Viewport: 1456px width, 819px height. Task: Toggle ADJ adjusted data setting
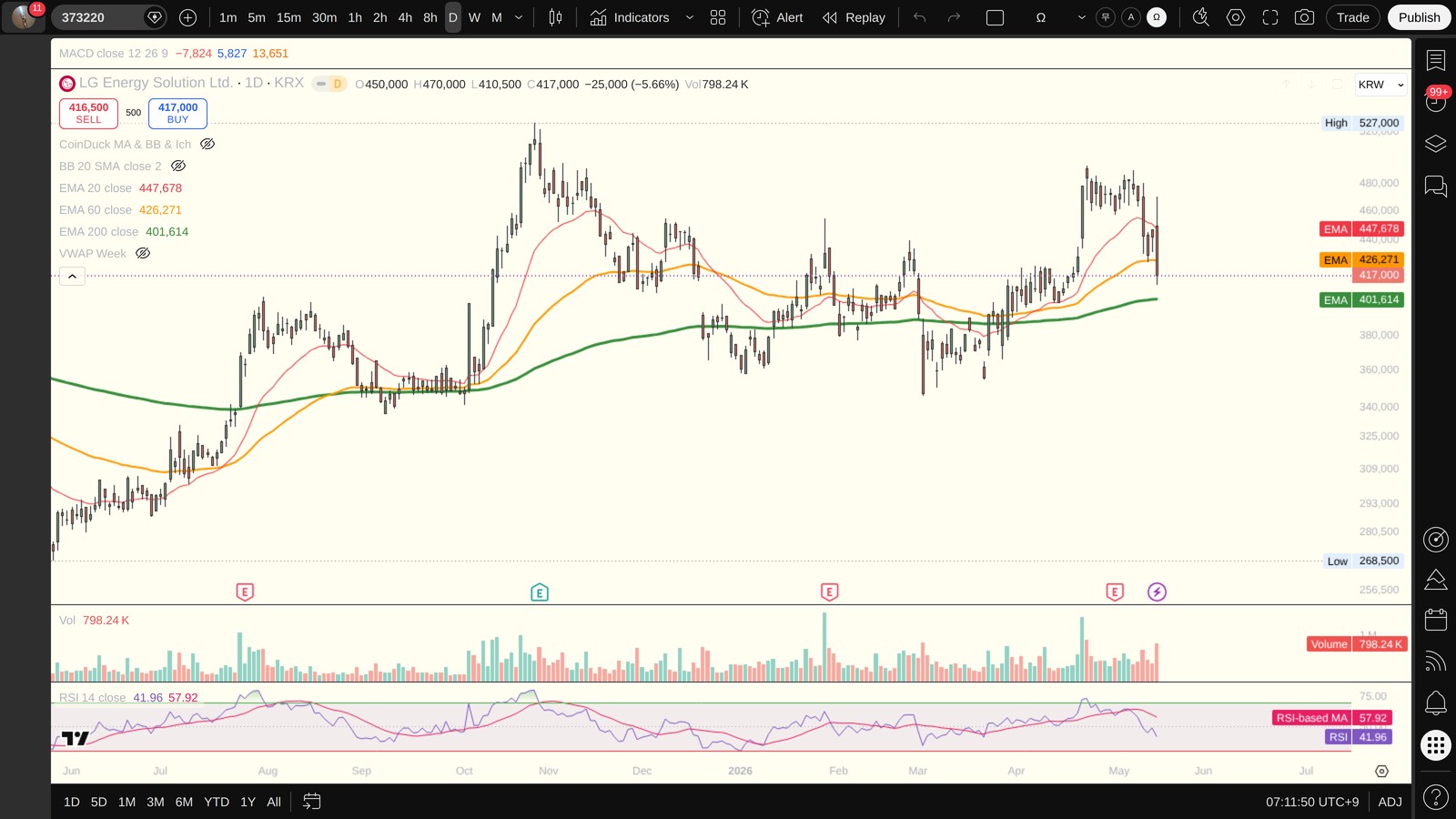pos(1390,802)
